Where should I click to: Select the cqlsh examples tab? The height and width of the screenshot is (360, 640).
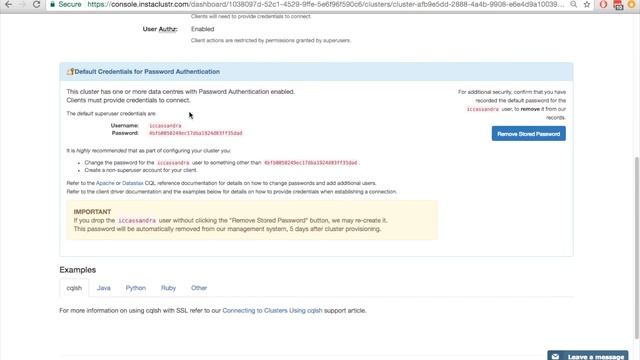(x=74, y=288)
